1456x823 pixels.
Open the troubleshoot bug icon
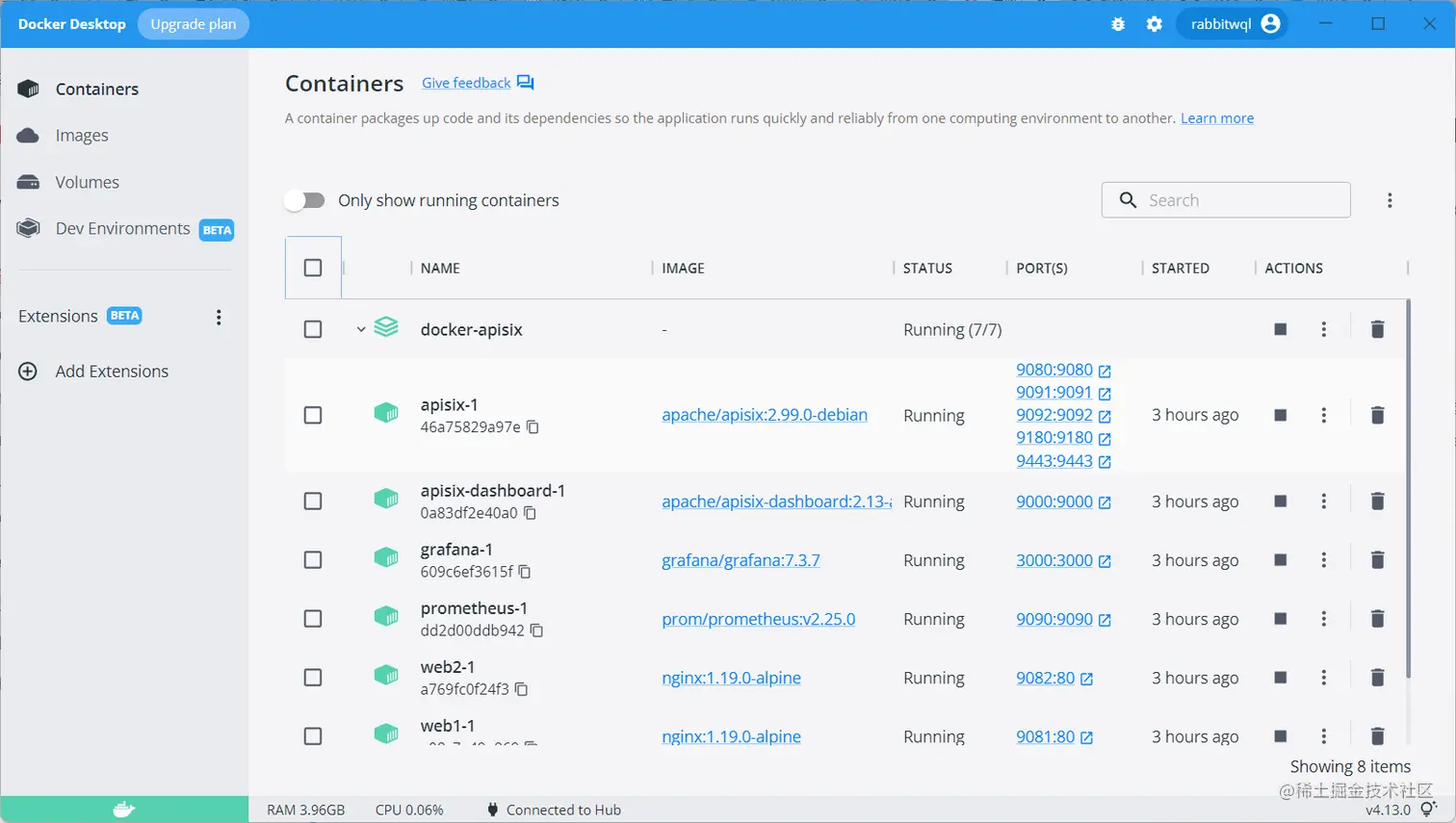coord(1118,24)
